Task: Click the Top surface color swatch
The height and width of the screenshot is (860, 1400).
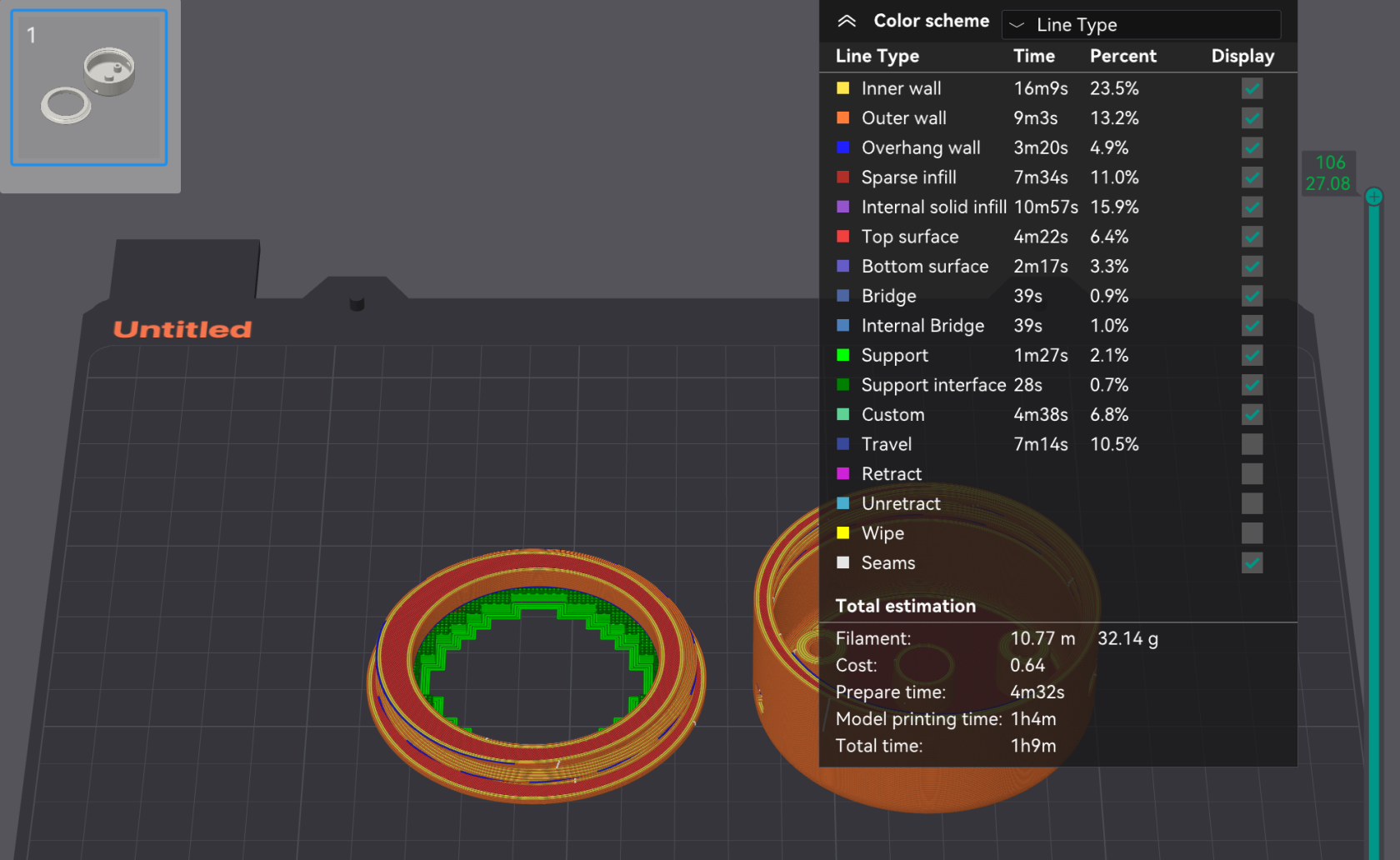Action: pyautogui.click(x=843, y=237)
